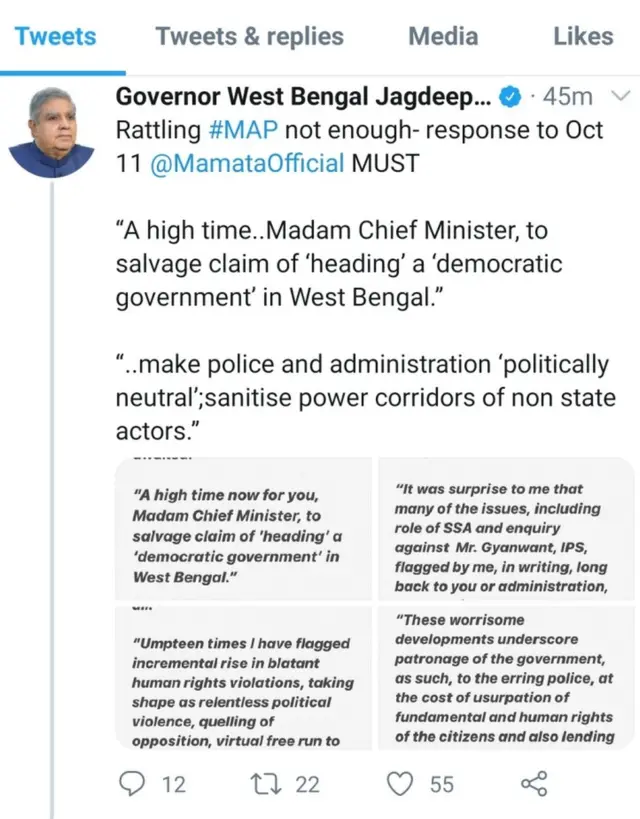The image size is (640, 819).
Task: Go to the Likes tab
Action: click(x=583, y=37)
